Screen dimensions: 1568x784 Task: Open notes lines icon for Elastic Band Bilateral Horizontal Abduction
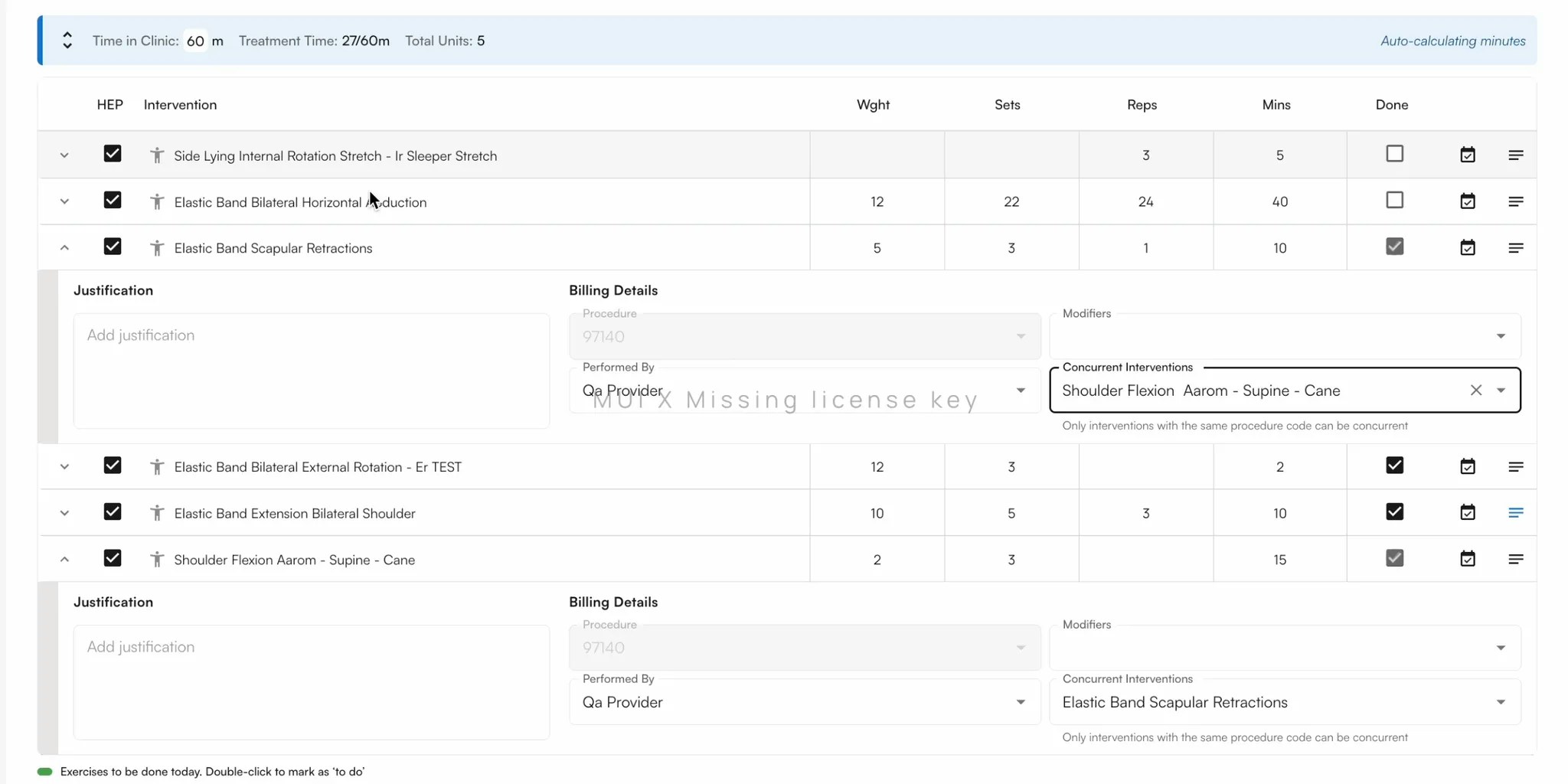(1515, 201)
